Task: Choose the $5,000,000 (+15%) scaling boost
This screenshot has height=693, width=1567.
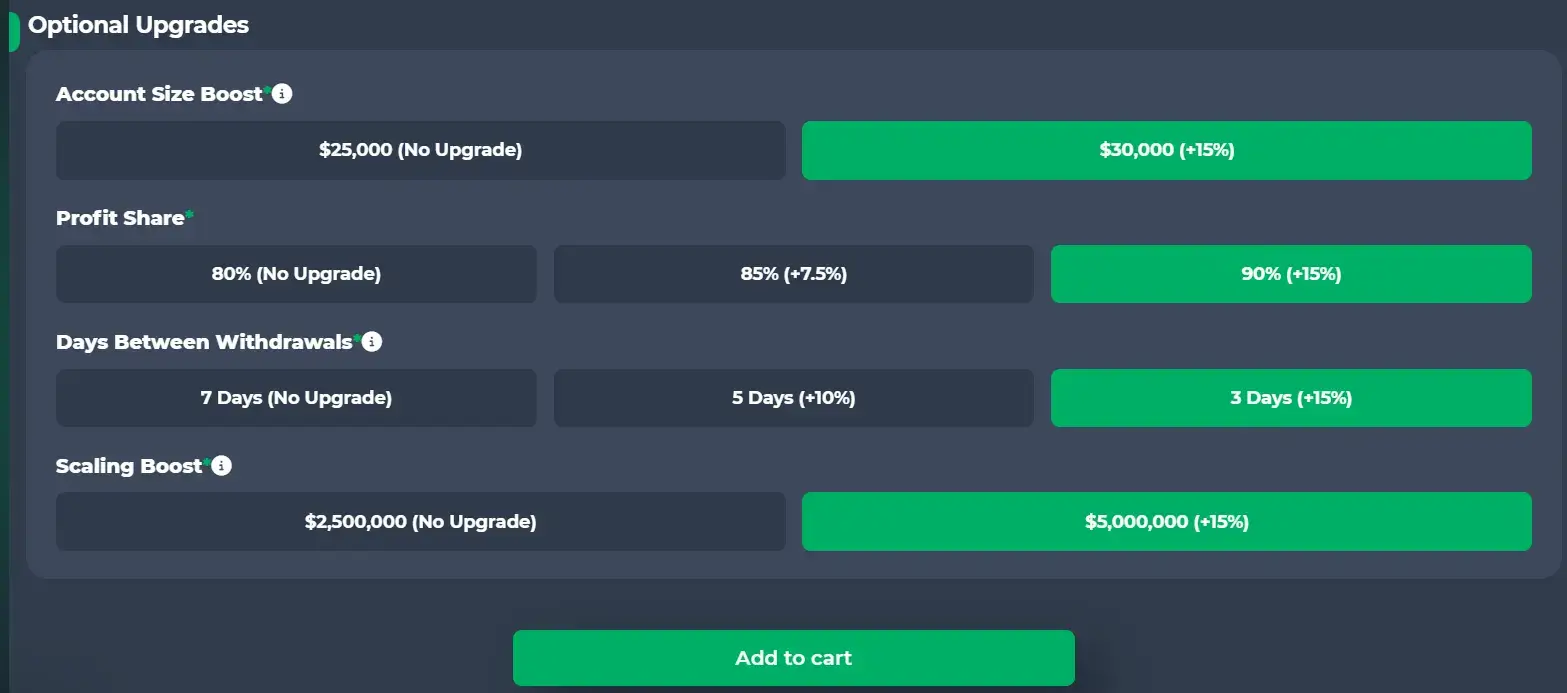Action: [x=1166, y=521]
